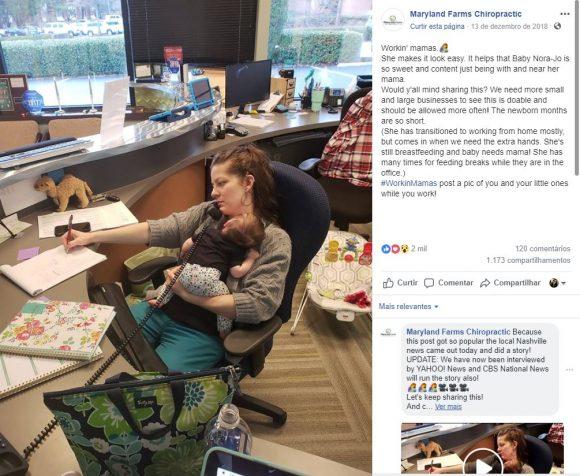Open the comment's three-dot options

[569, 369]
